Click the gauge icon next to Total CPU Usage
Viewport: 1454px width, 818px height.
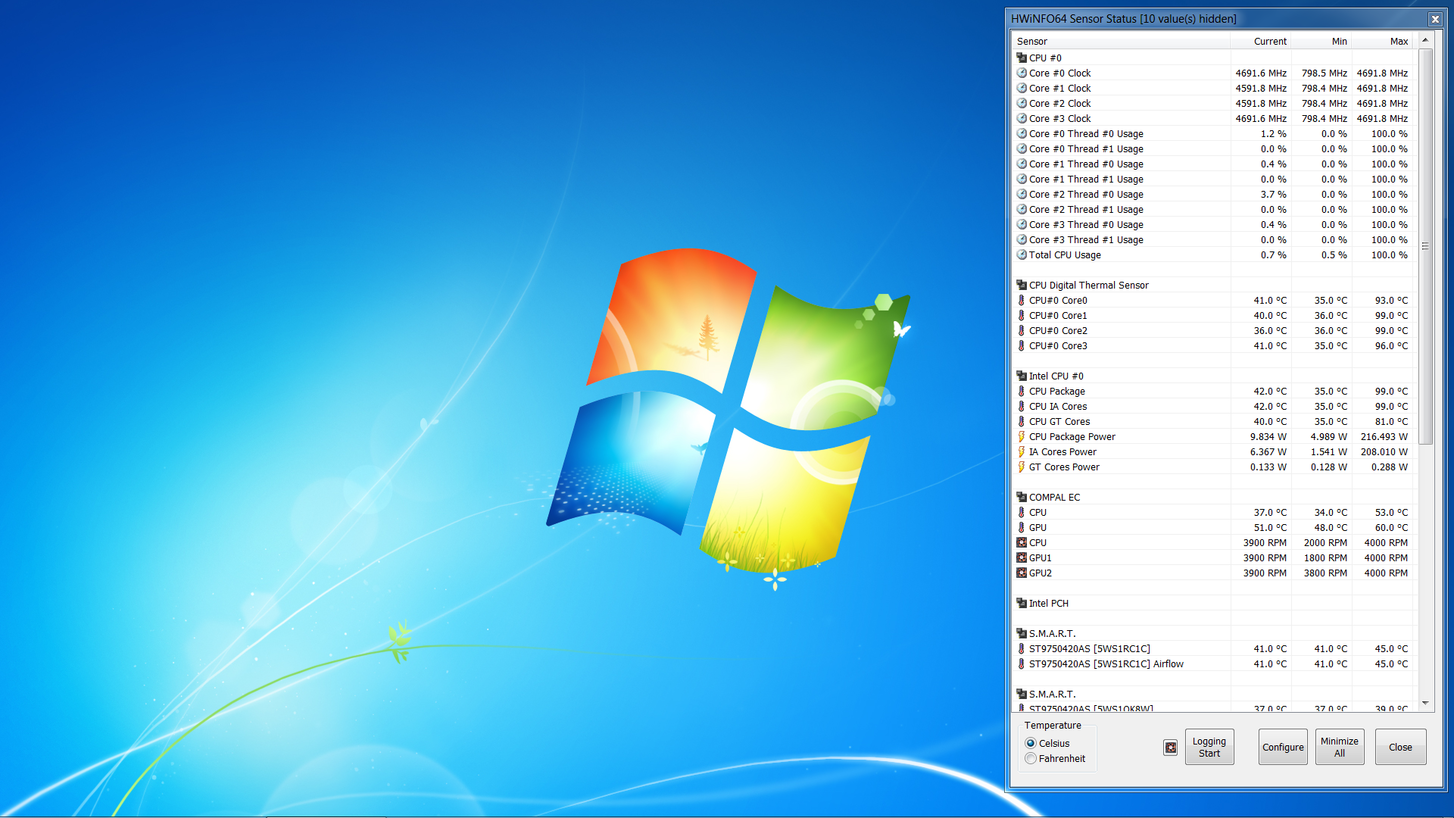(x=1021, y=255)
